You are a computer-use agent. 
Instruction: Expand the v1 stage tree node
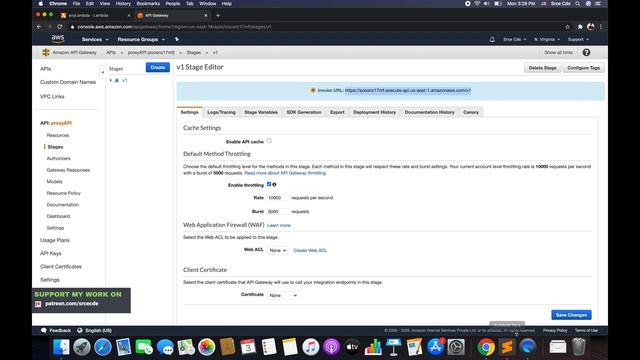point(111,80)
